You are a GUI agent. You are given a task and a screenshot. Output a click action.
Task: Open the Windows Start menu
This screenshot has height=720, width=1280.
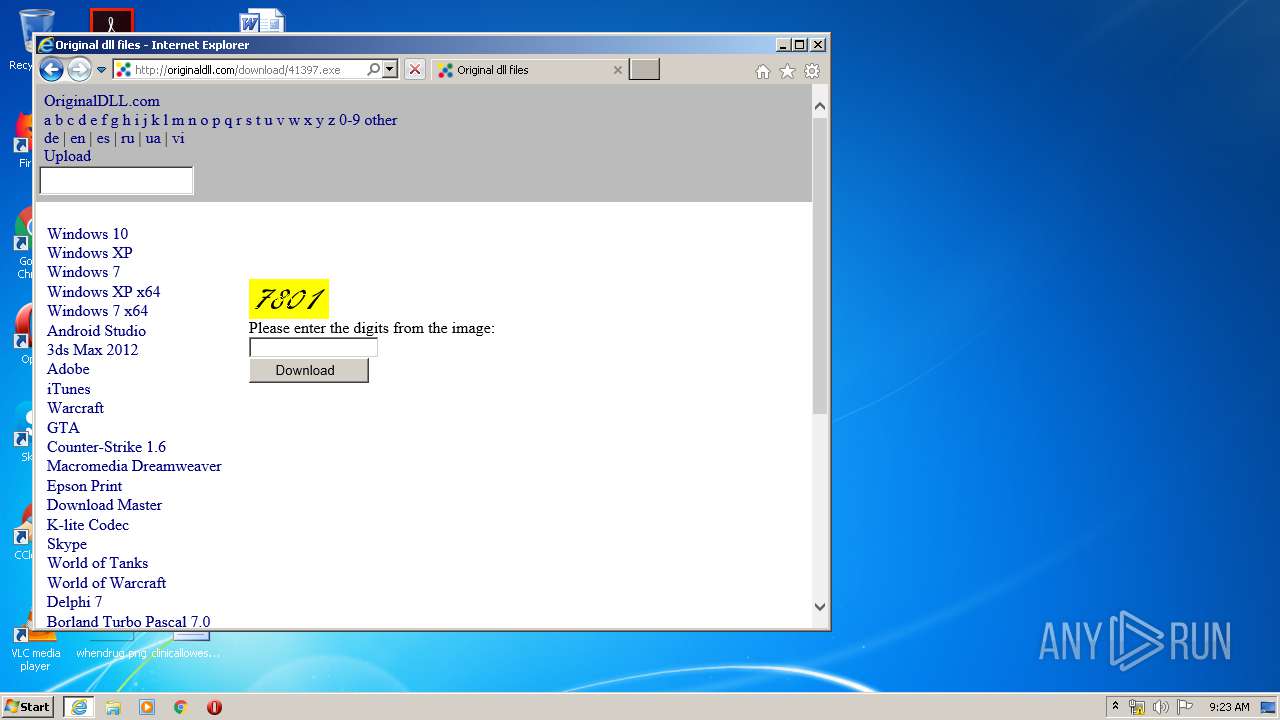(27, 707)
